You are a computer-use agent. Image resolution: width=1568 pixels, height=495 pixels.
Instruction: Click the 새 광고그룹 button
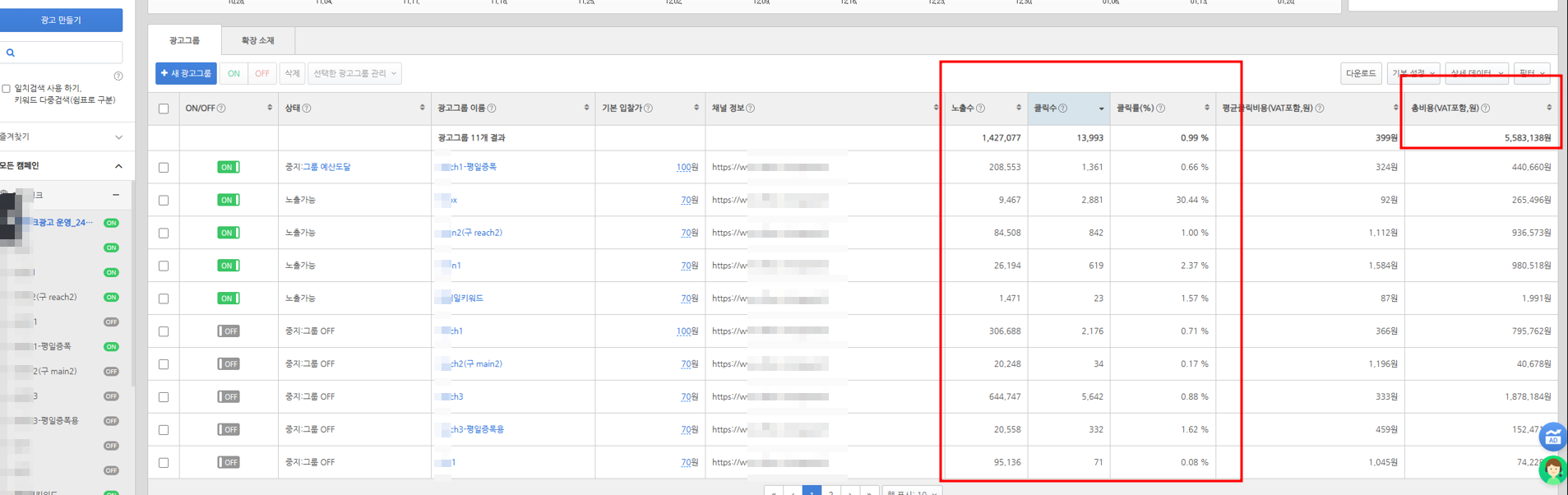(186, 73)
